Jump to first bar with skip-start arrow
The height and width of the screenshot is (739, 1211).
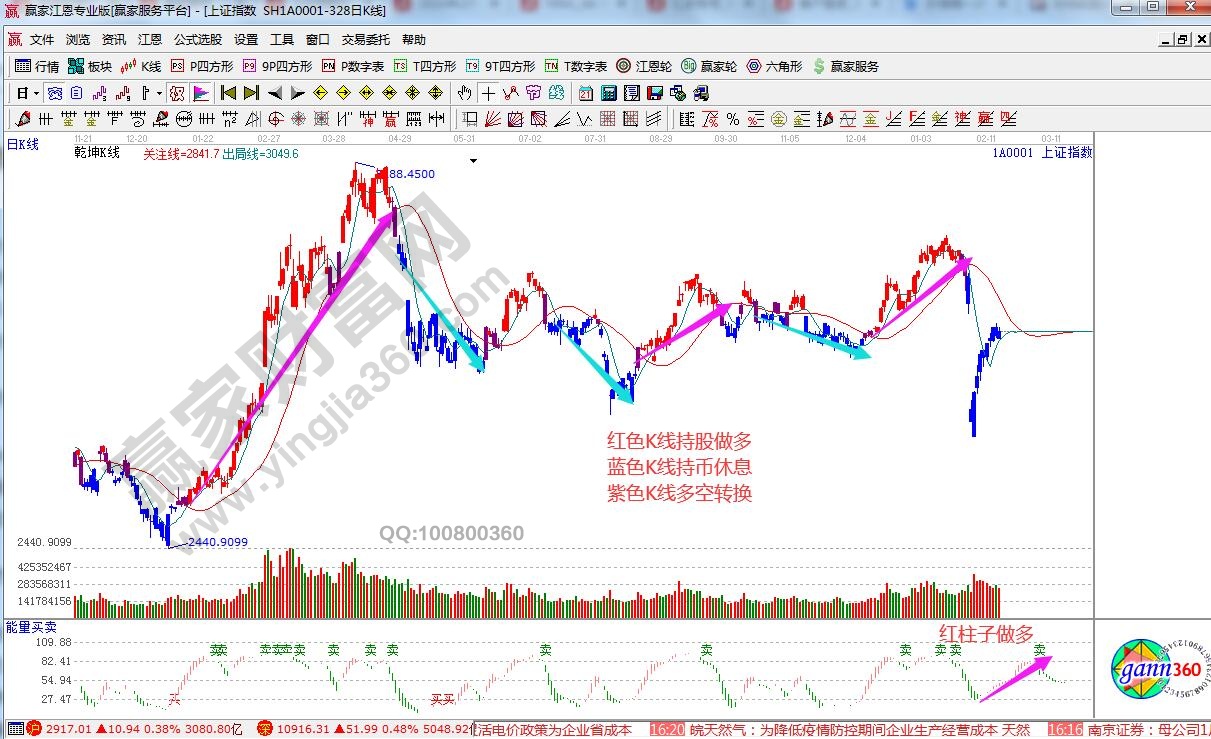pyautogui.click(x=228, y=93)
